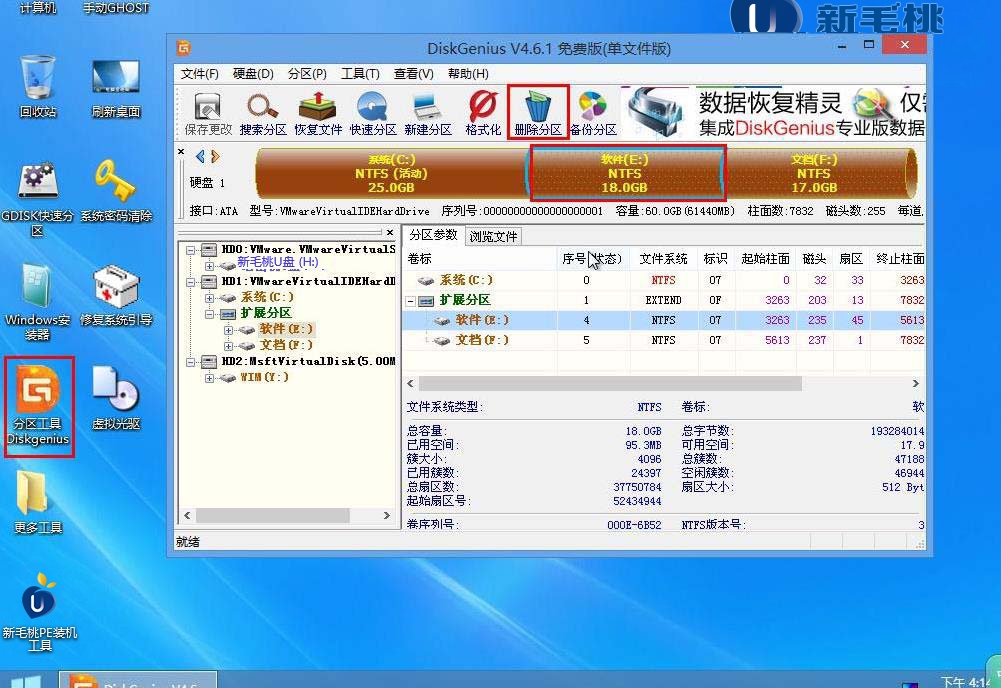The height and width of the screenshot is (688, 1001).
Task: Expand the 系统(C:) node in disk tree
Action: click(x=209, y=297)
